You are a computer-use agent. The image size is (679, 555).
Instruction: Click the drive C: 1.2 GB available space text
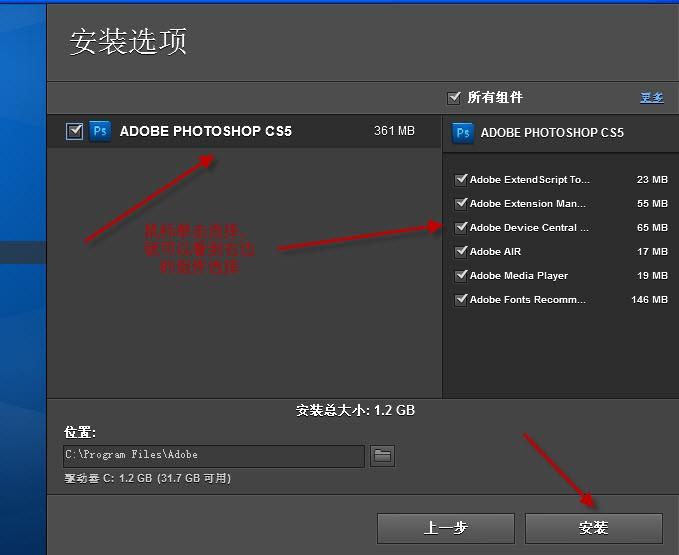tap(148, 478)
